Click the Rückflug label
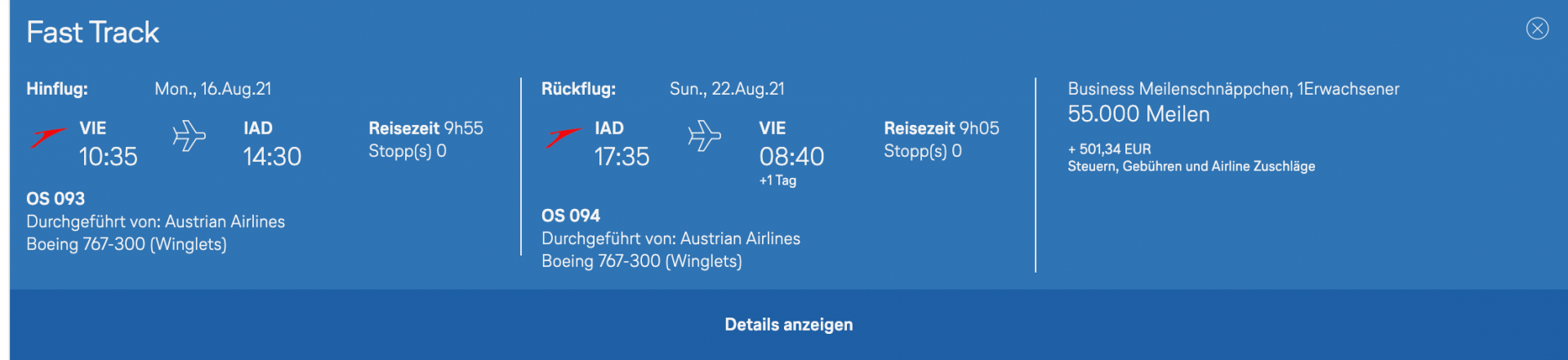The width and height of the screenshot is (1568, 360). pos(578,89)
